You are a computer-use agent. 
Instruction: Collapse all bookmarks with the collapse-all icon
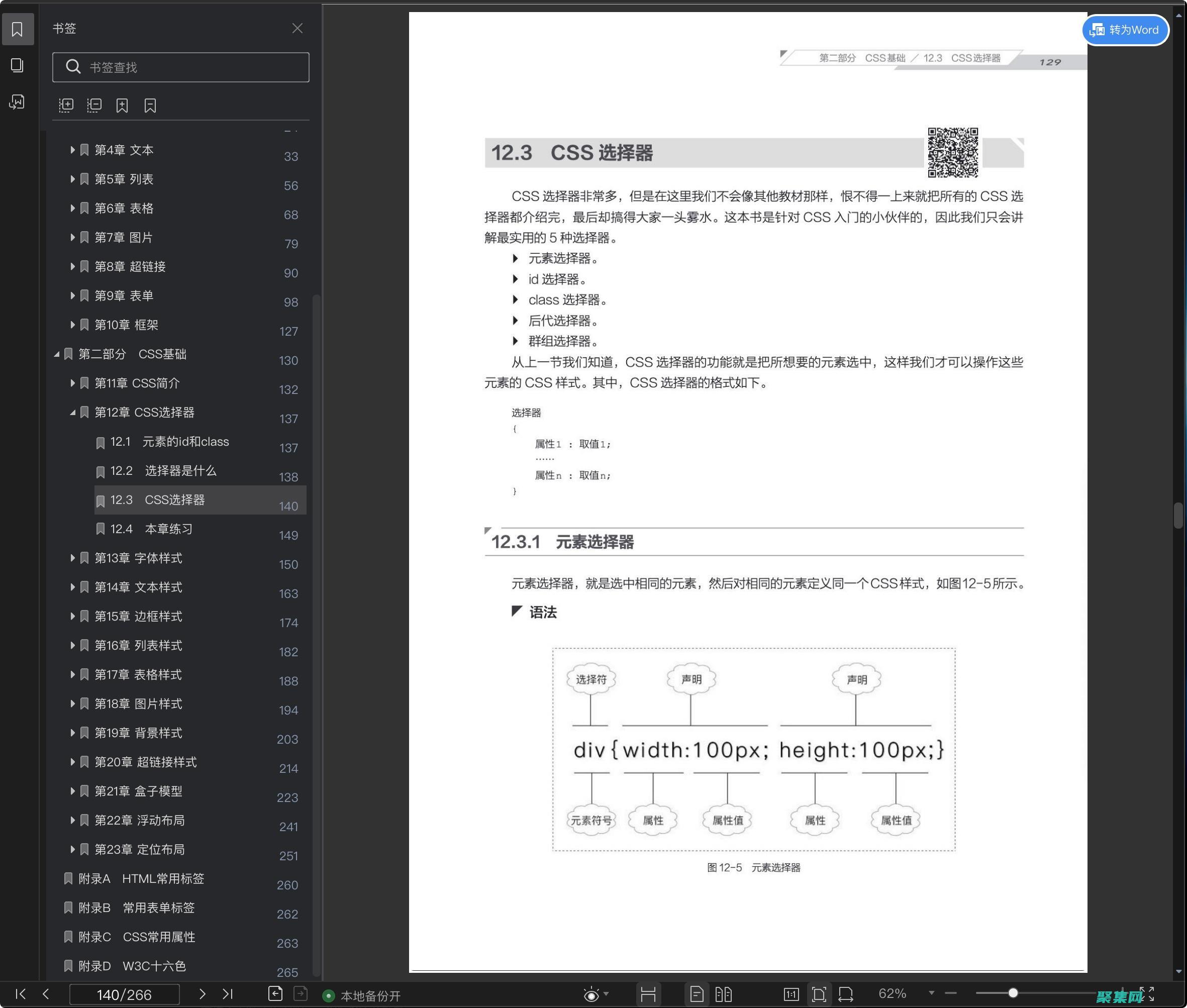pyautogui.click(x=94, y=105)
